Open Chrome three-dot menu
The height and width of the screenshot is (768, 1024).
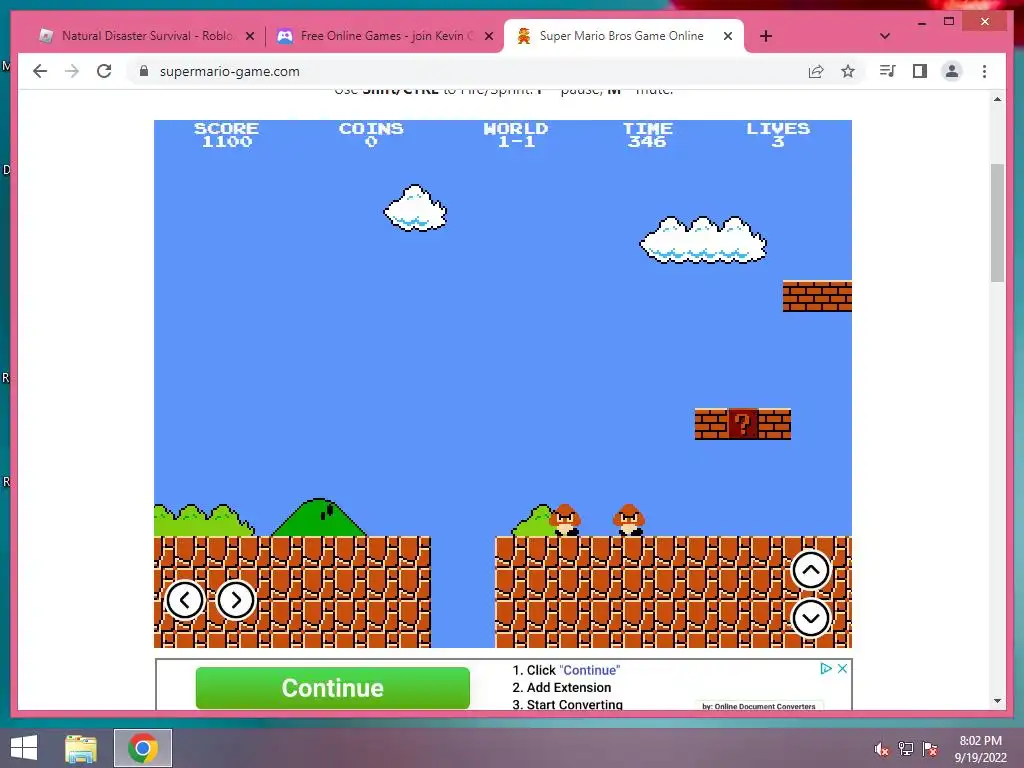click(x=984, y=71)
